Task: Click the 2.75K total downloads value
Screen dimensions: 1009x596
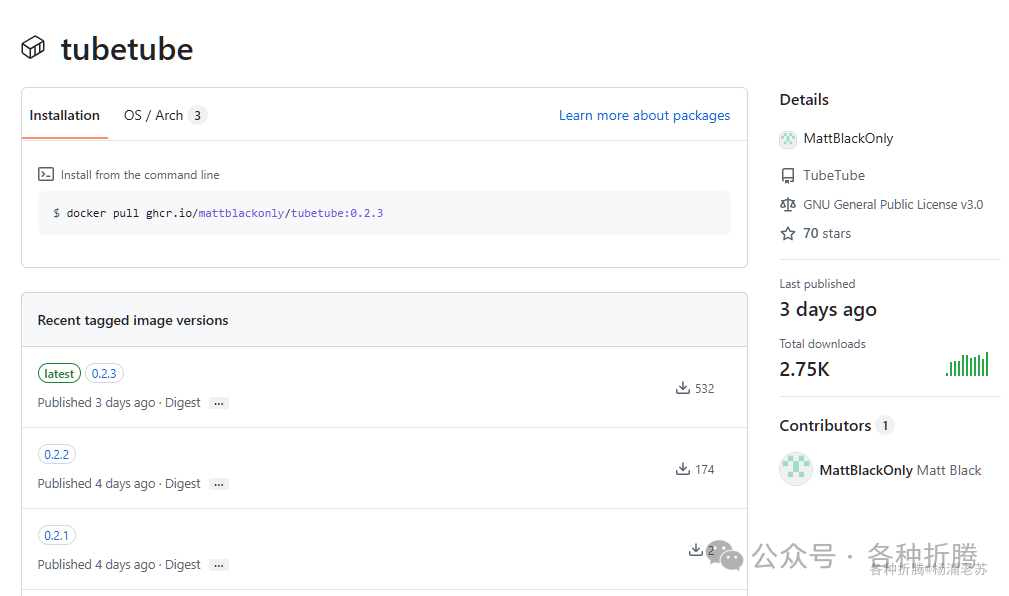Action: coord(804,369)
